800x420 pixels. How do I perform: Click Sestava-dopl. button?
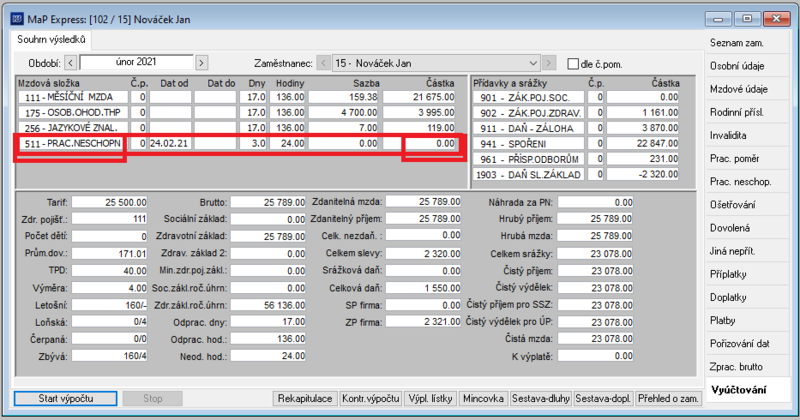[x=603, y=399]
